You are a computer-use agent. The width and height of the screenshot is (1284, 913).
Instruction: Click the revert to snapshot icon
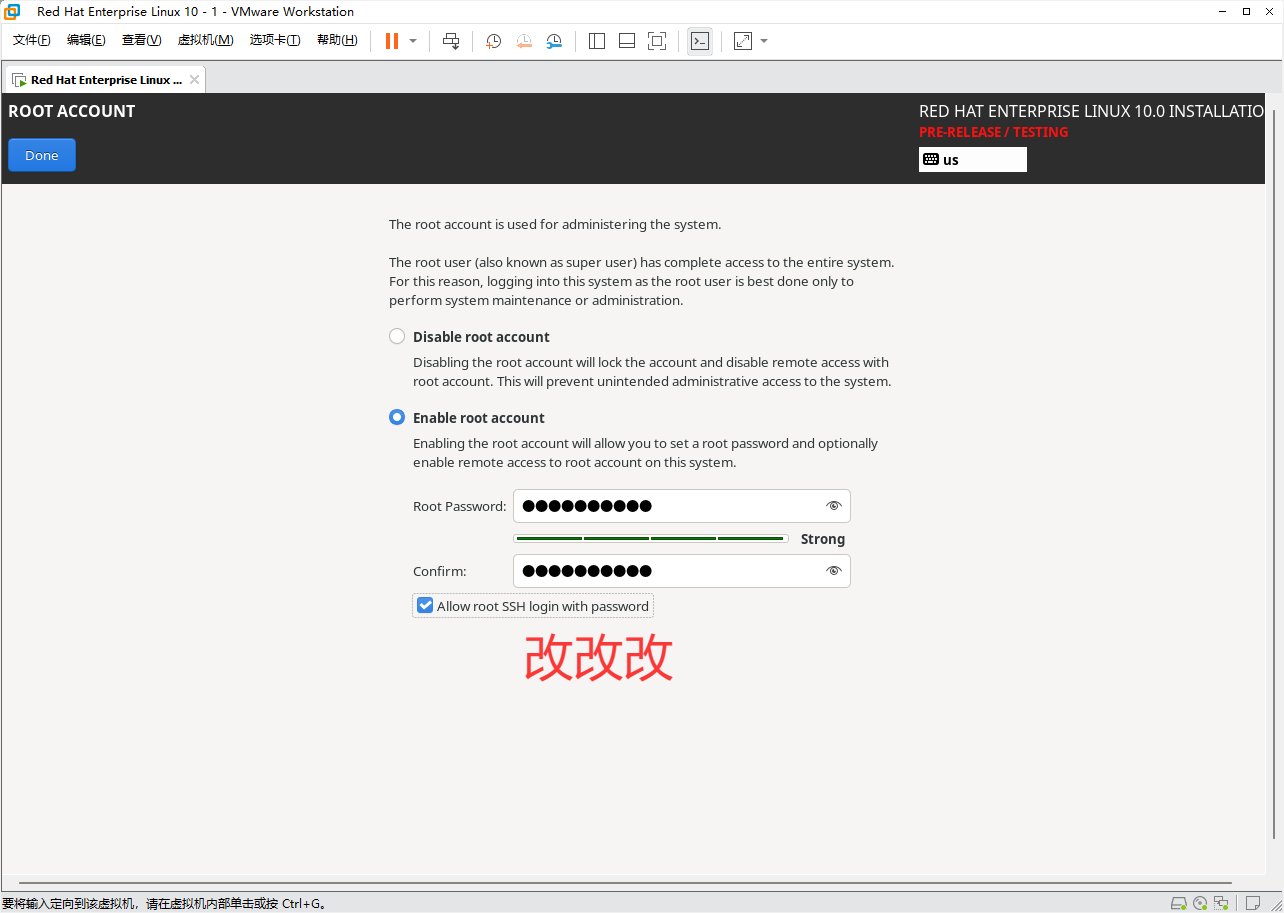pyautogui.click(x=524, y=41)
